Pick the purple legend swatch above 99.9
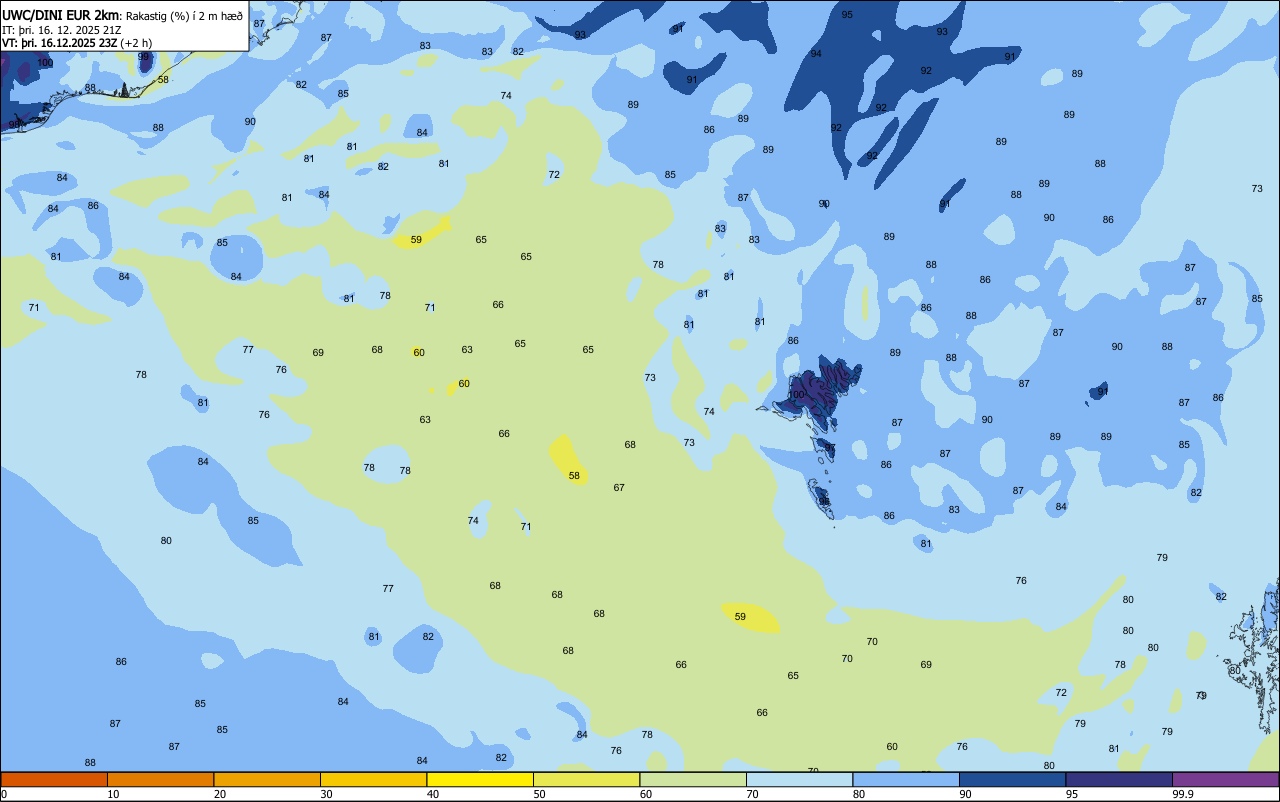Viewport: 1280px width, 802px height. (1225, 779)
